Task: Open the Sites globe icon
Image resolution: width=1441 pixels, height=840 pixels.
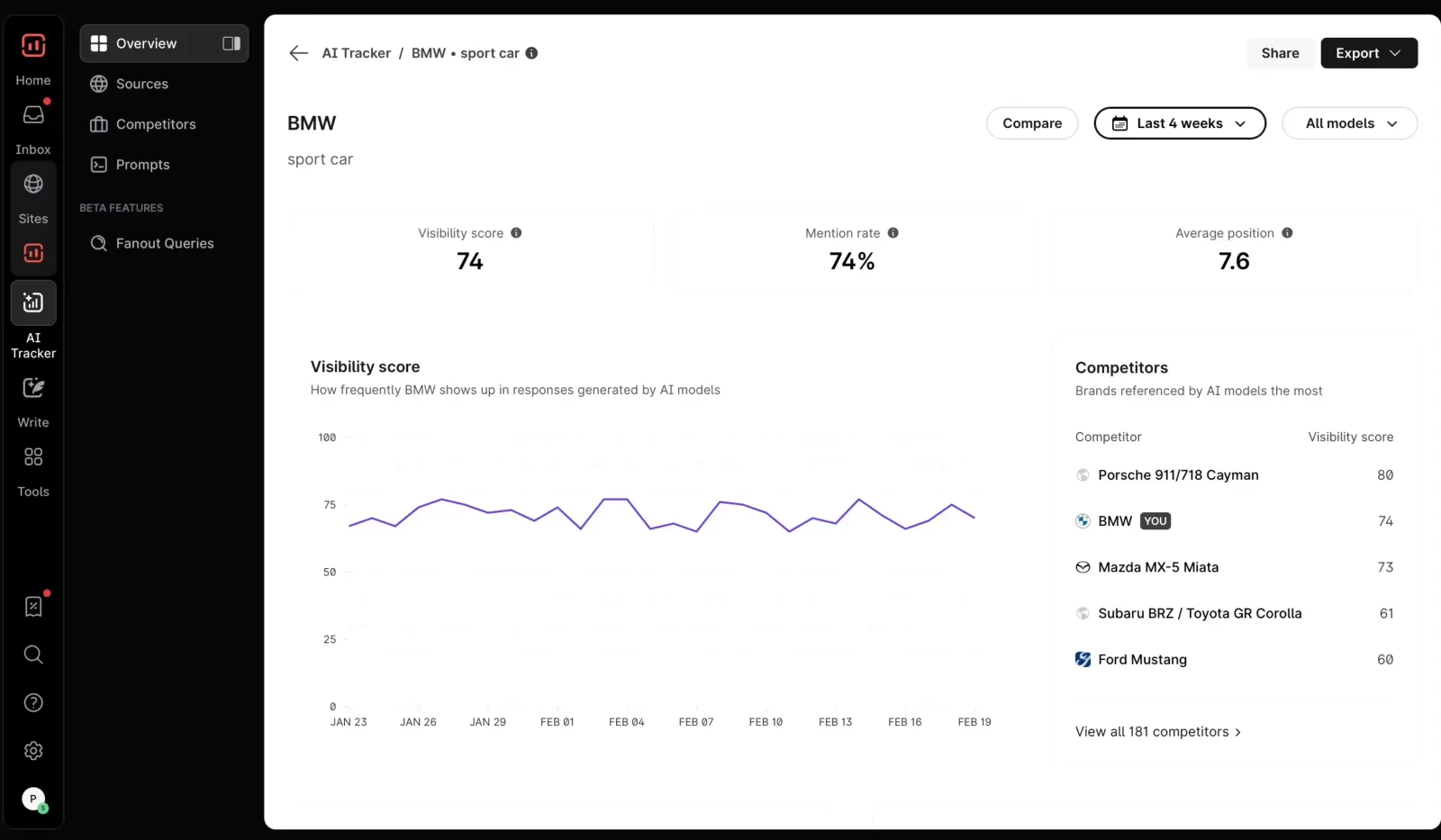Action: click(33, 184)
